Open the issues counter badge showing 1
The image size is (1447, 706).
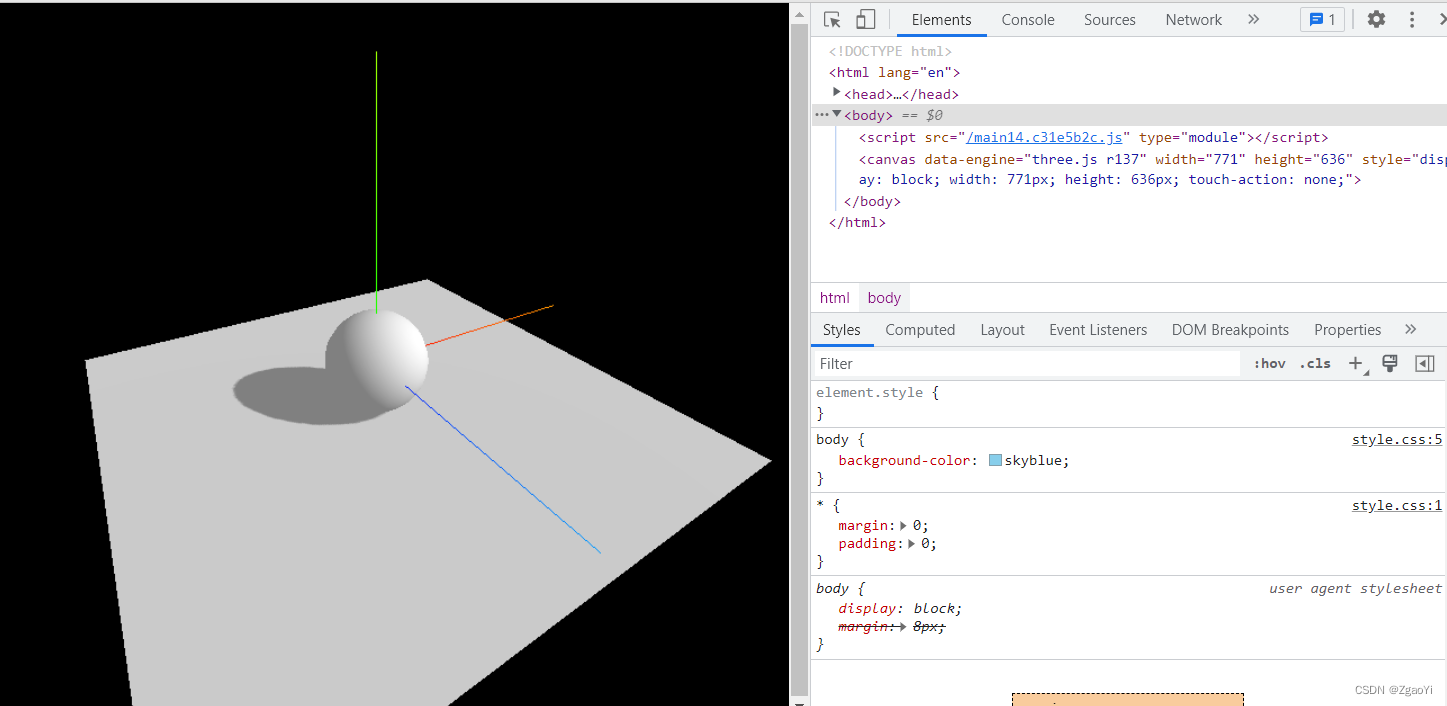click(1322, 20)
